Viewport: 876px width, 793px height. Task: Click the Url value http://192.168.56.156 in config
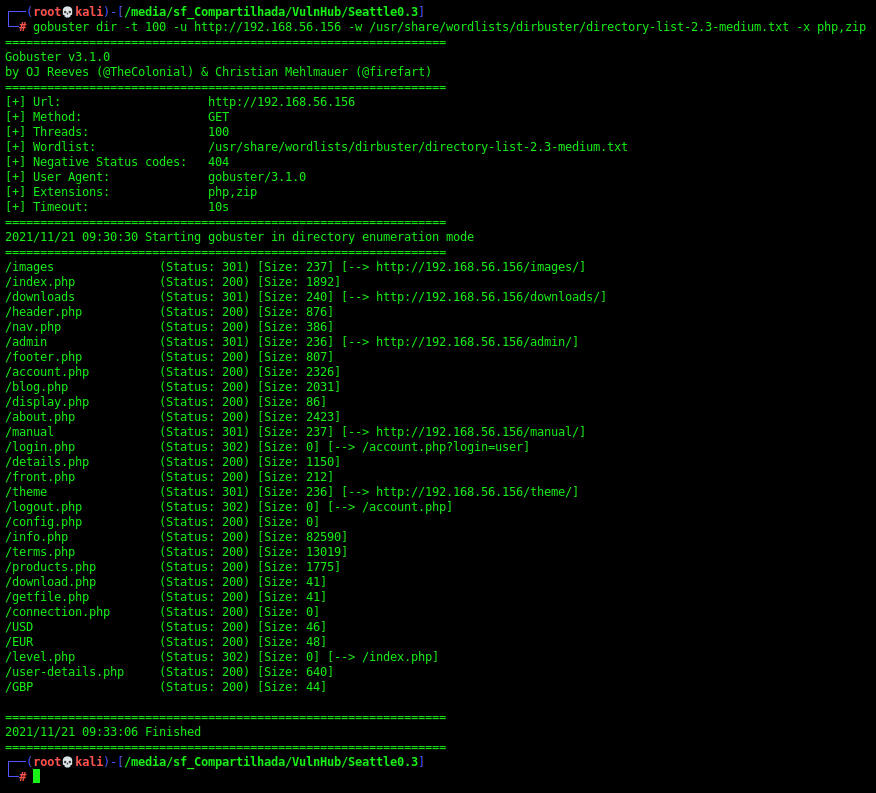click(x=282, y=102)
